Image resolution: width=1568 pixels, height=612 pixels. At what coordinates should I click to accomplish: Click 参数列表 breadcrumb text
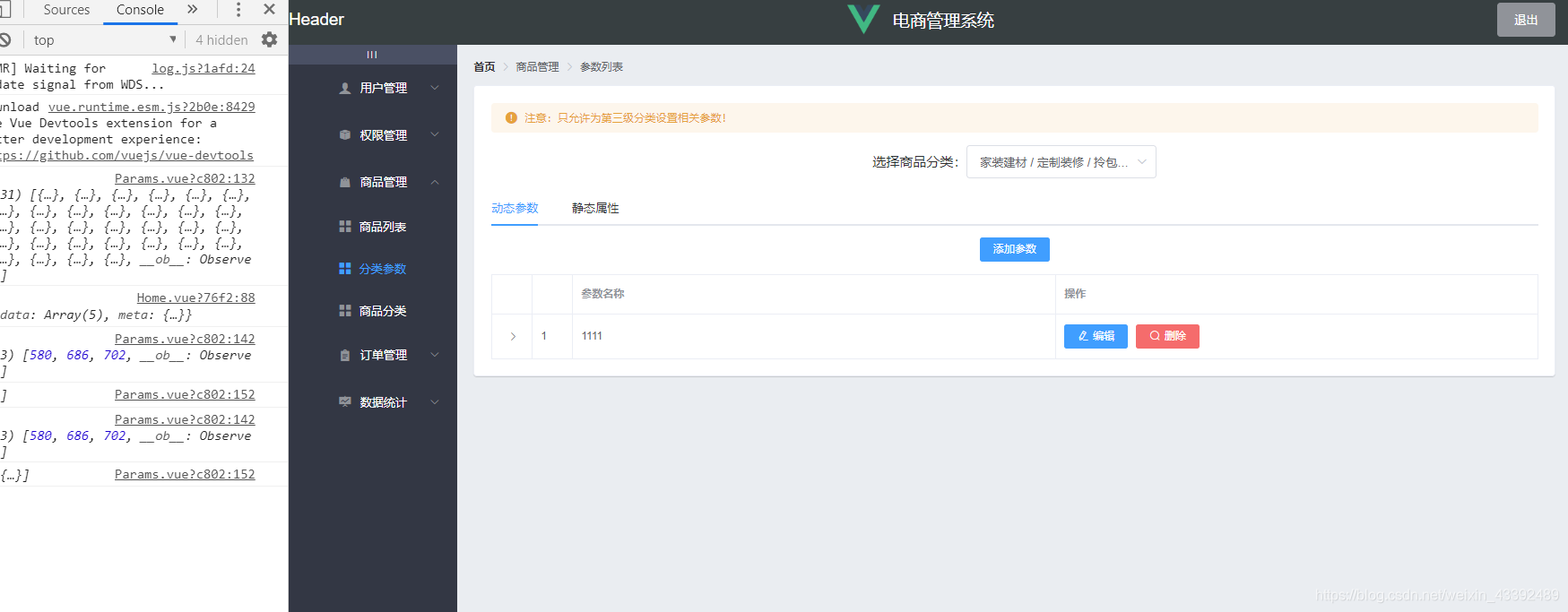click(602, 67)
